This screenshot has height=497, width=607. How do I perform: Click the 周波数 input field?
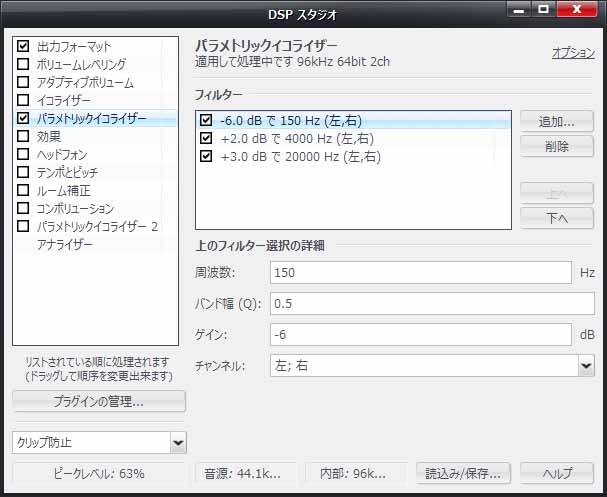[421, 272]
